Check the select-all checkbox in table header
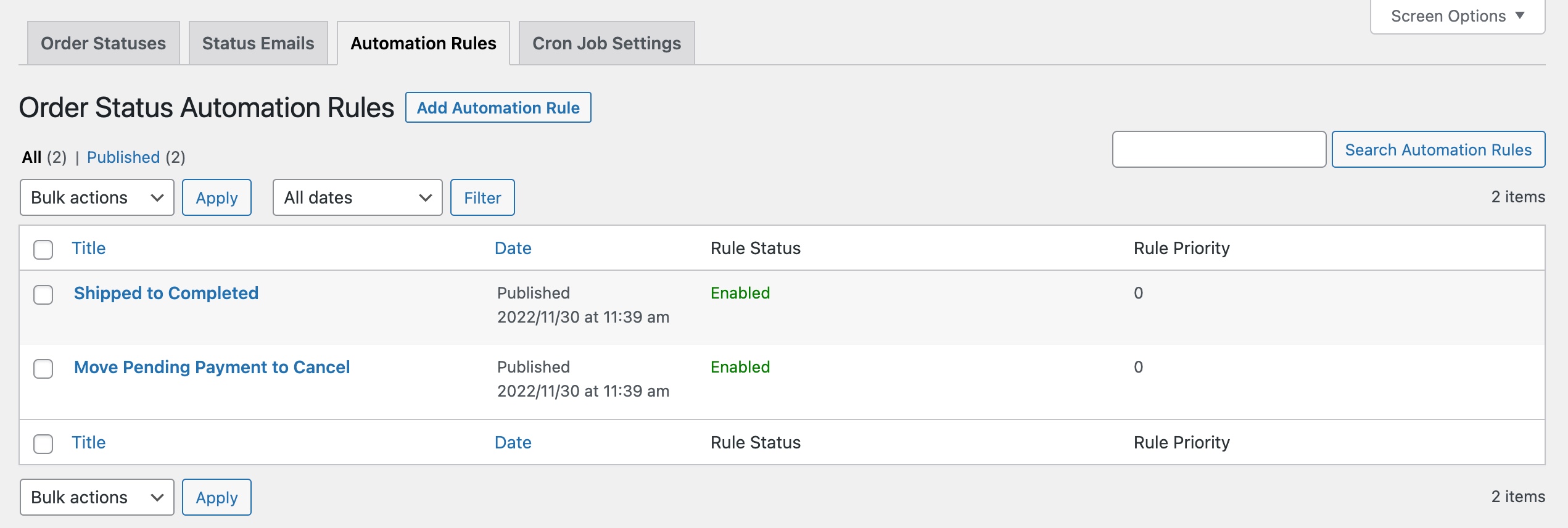 click(x=43, y=249)
